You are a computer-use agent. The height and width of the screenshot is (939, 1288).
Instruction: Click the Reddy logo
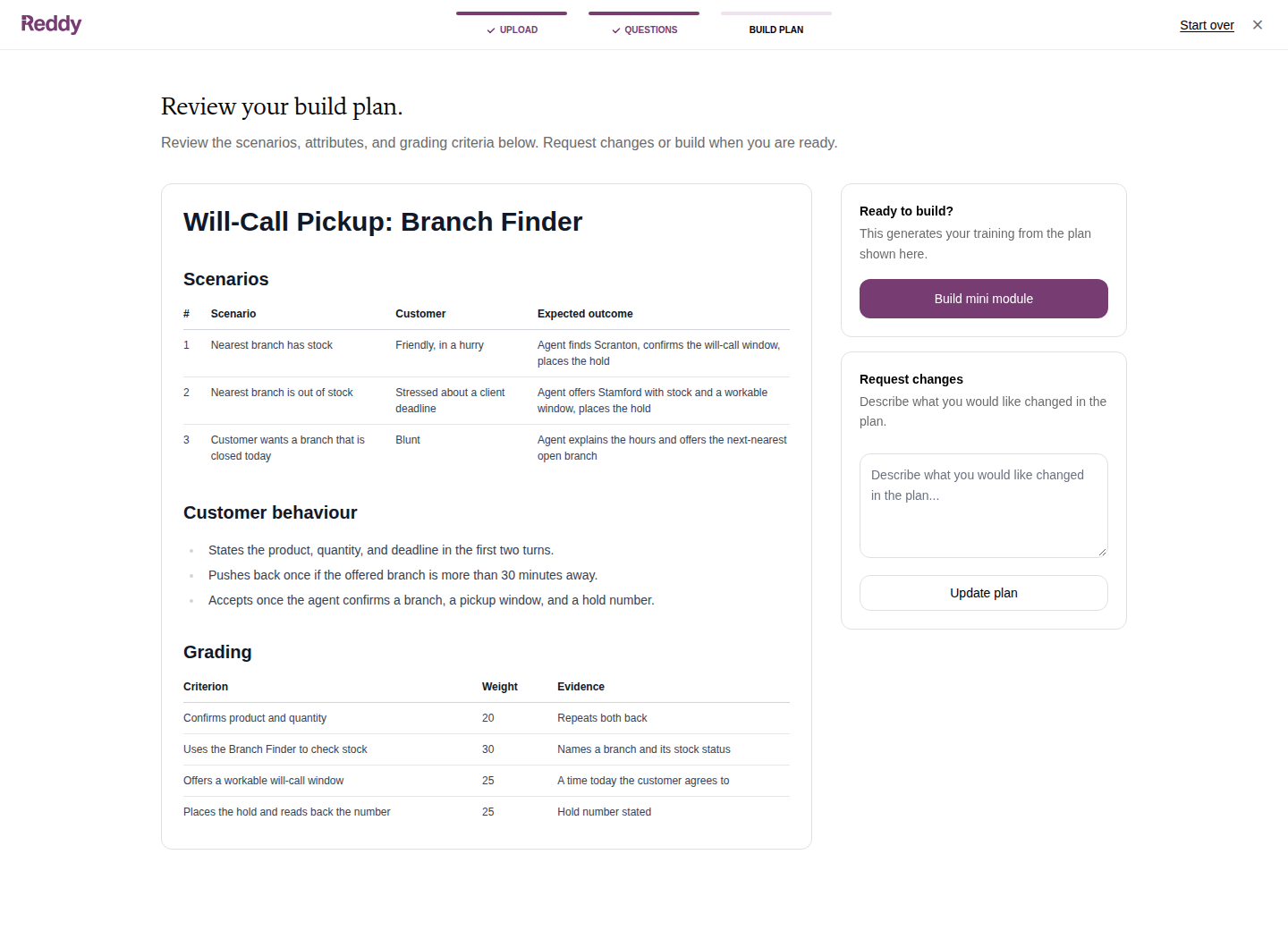point(51,24)
